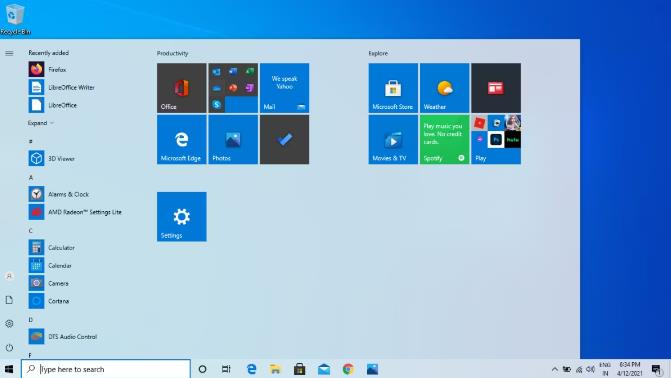Click the Power button in Start sidebar
The image size is (671, 378).
(x=9, y=348)
